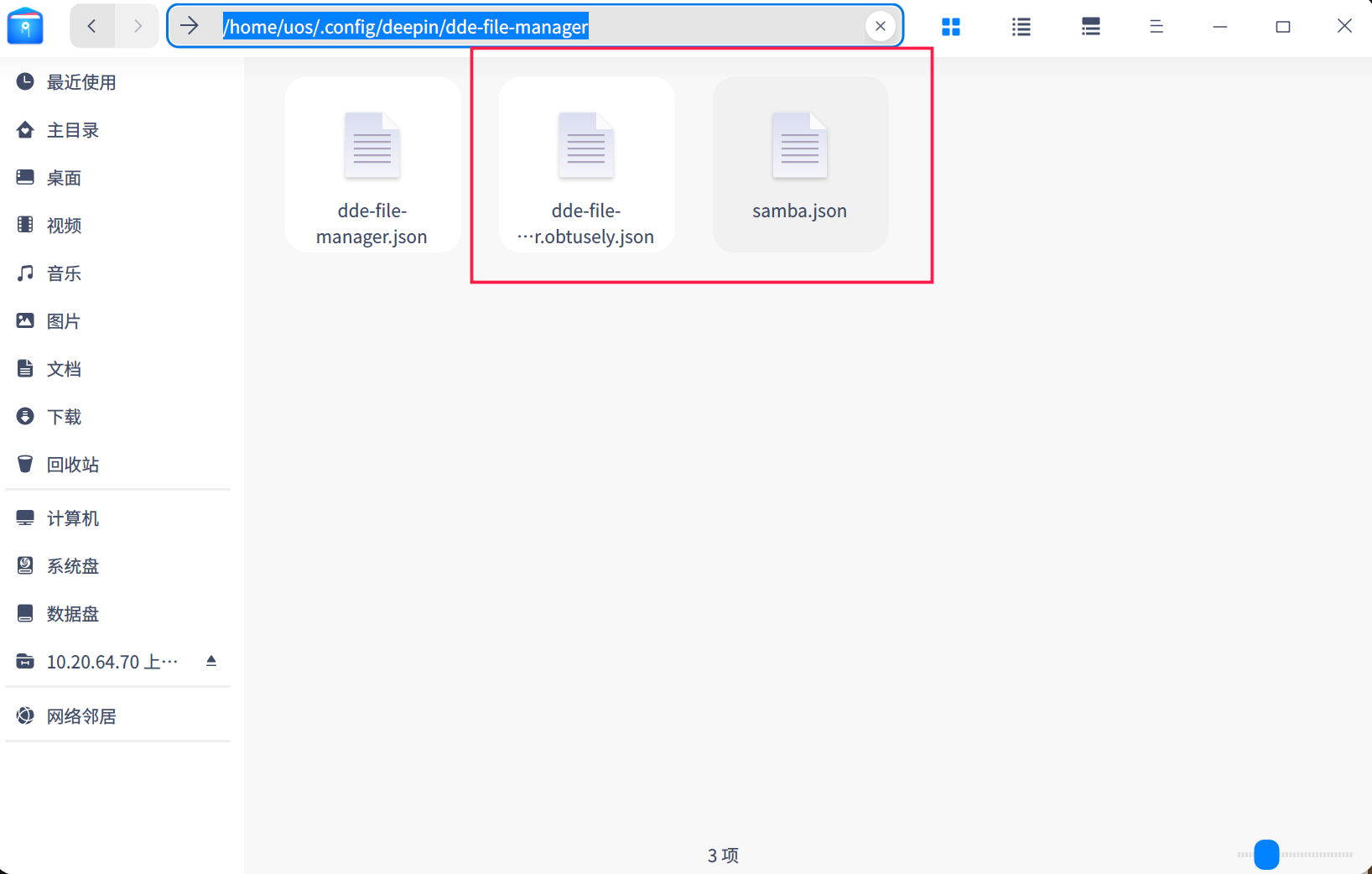Select the samba.json file

pyautogui.click(x=800, y=164)
